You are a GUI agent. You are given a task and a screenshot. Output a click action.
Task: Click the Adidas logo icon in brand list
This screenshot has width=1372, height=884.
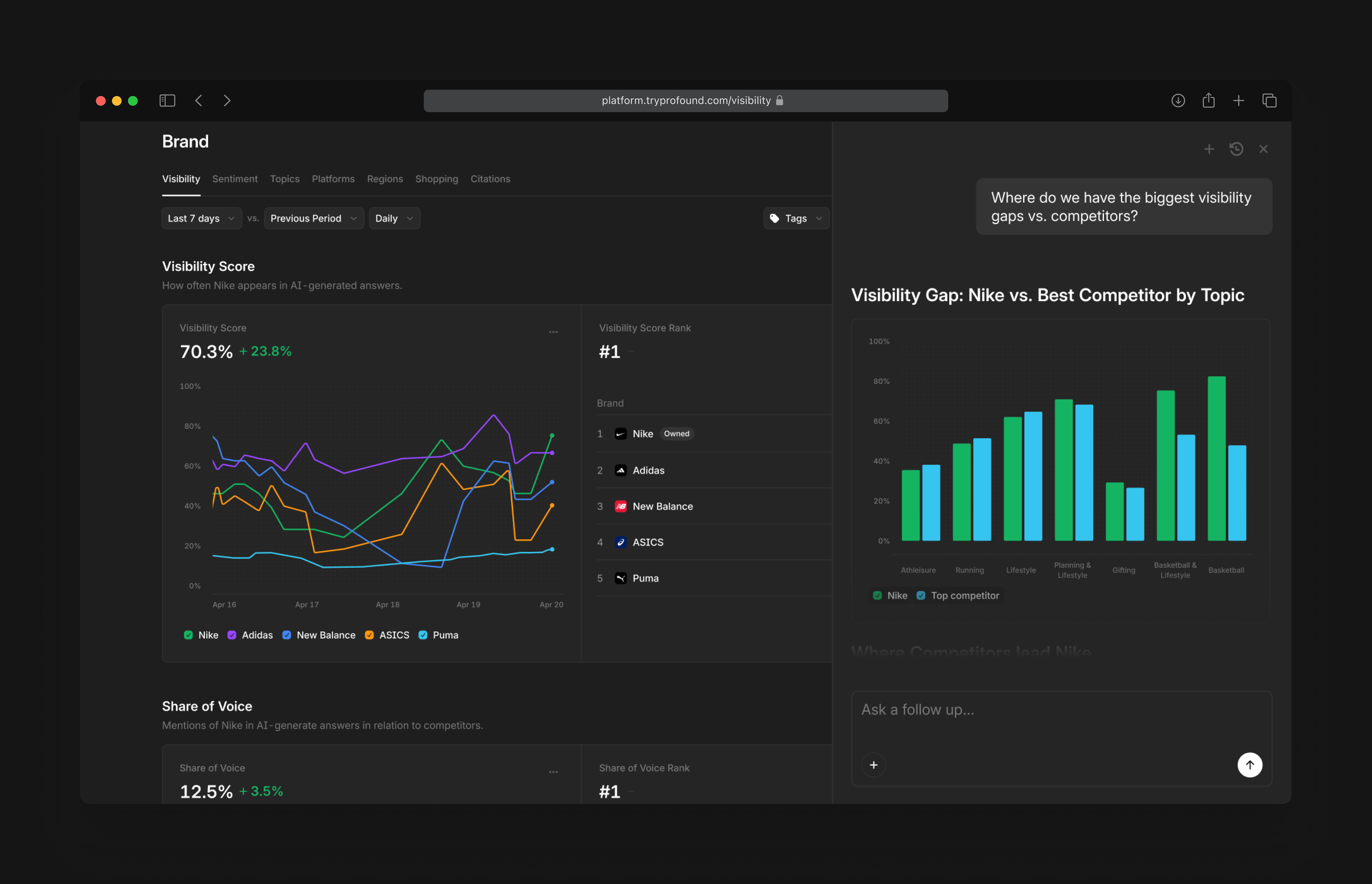(621, 471)
